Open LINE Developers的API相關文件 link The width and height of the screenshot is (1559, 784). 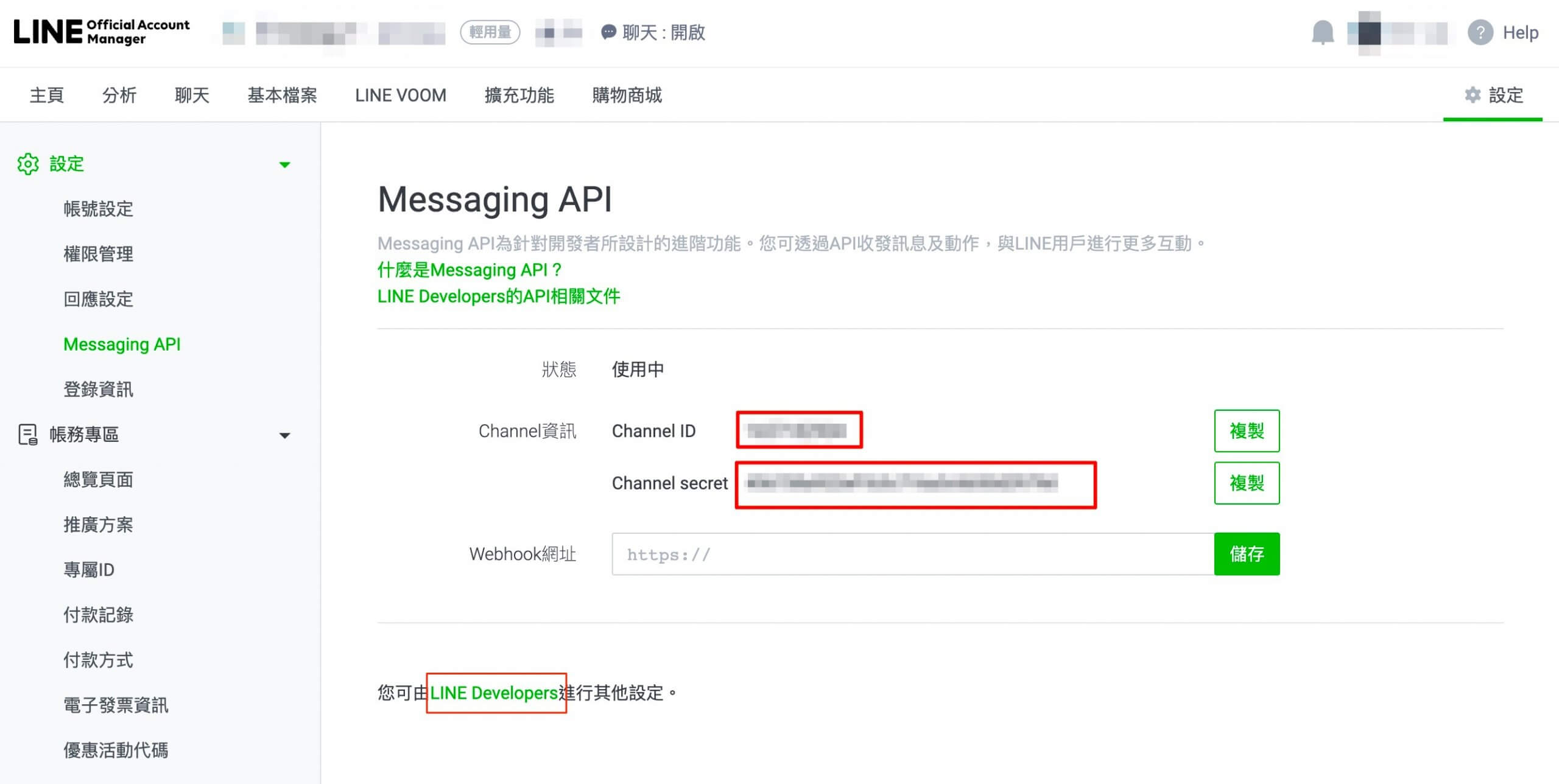pyautogui.click(x=499, y=296)
